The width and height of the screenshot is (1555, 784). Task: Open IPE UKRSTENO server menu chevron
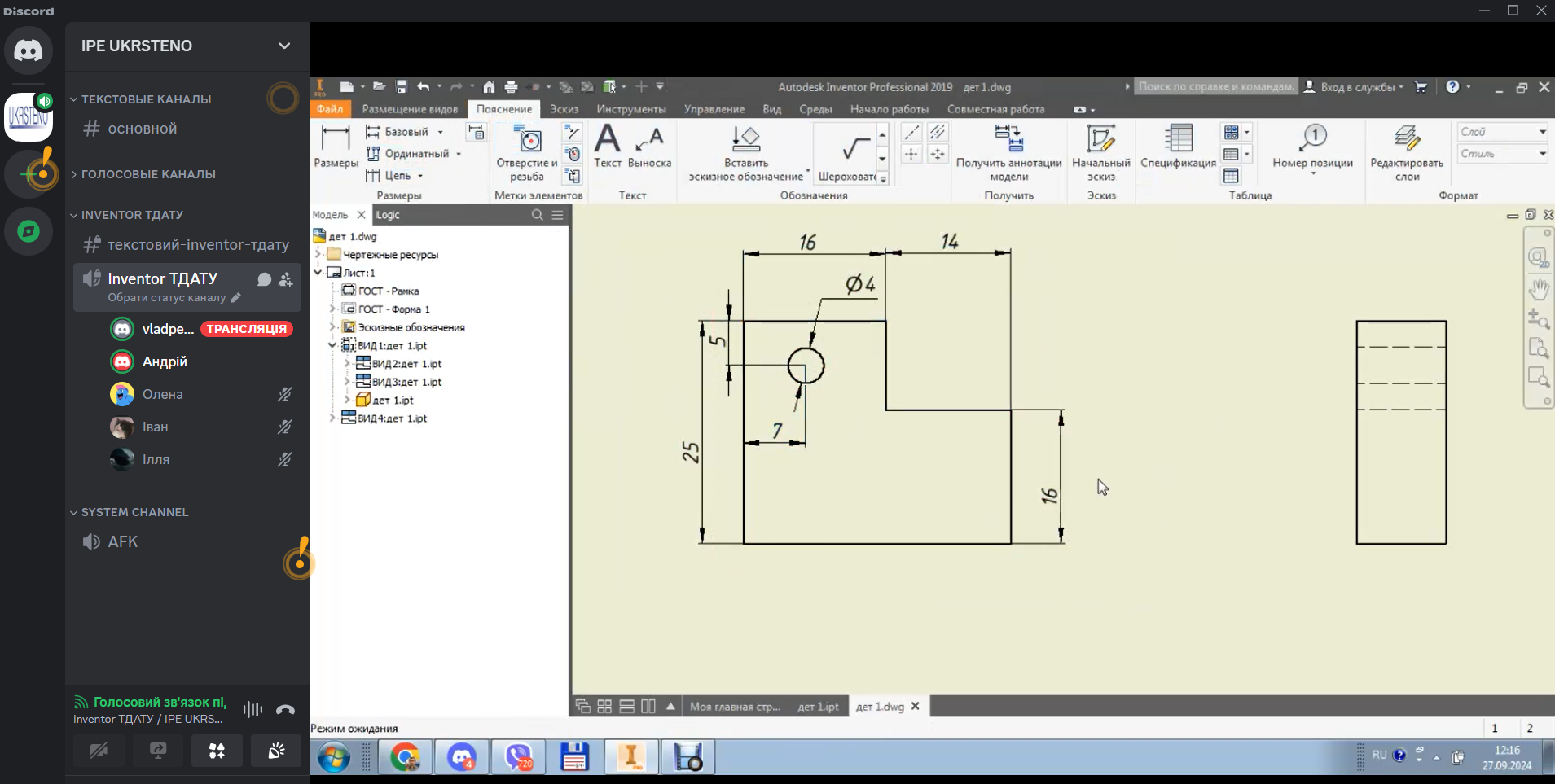284,46
